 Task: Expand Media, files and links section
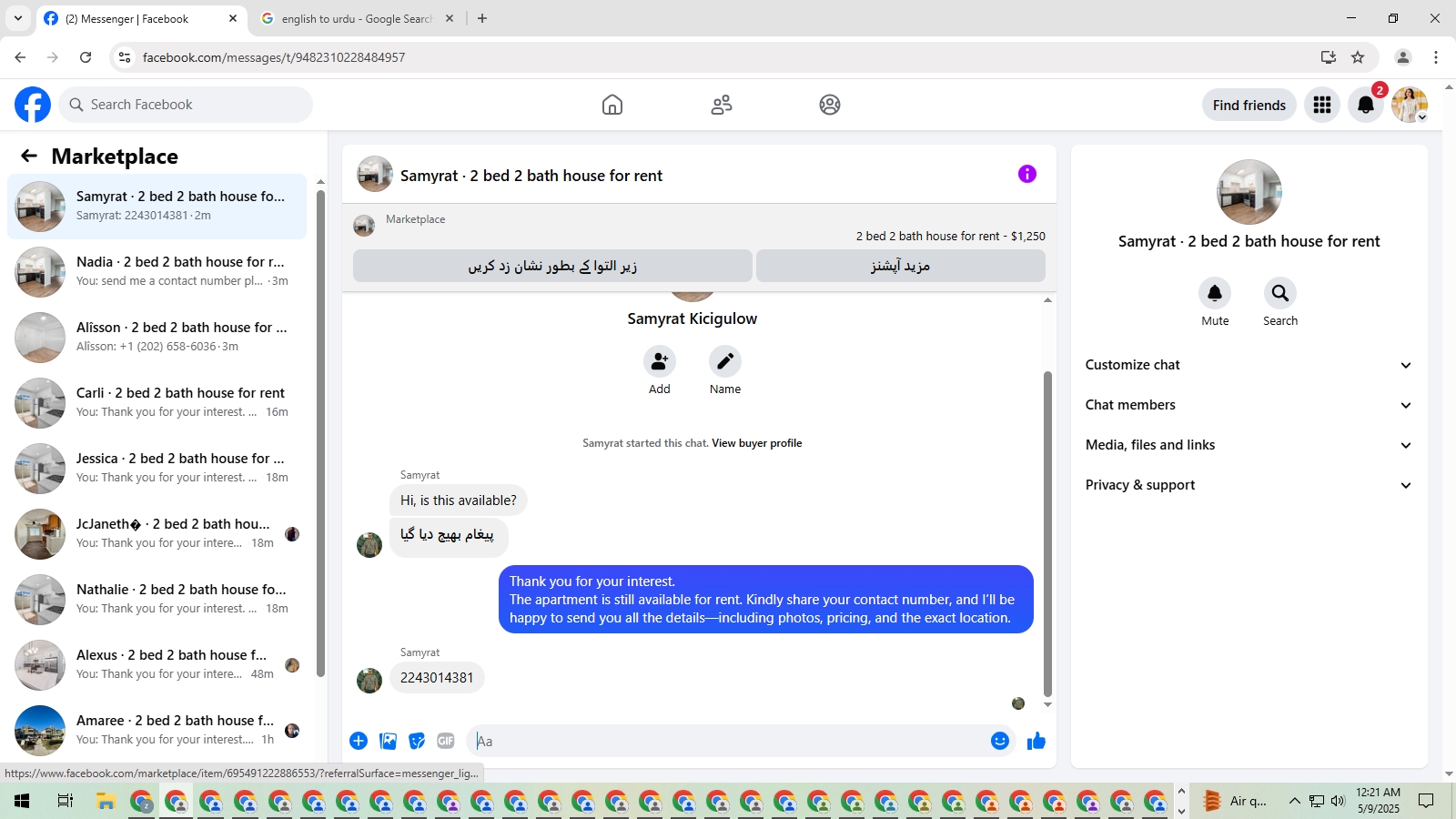coord(1249,445)
